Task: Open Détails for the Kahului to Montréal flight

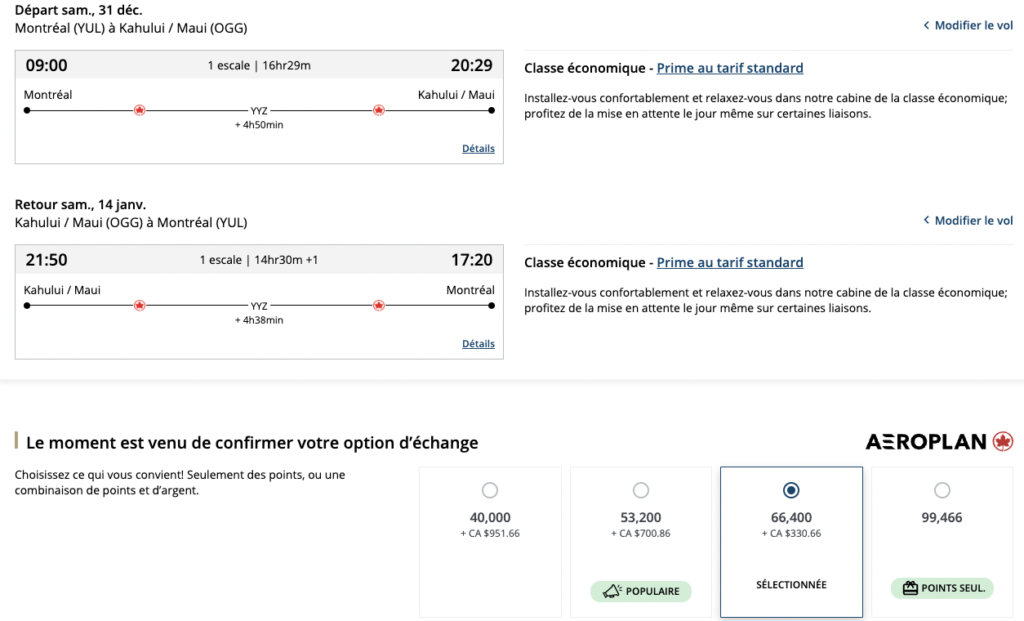Action: point(478,344)
